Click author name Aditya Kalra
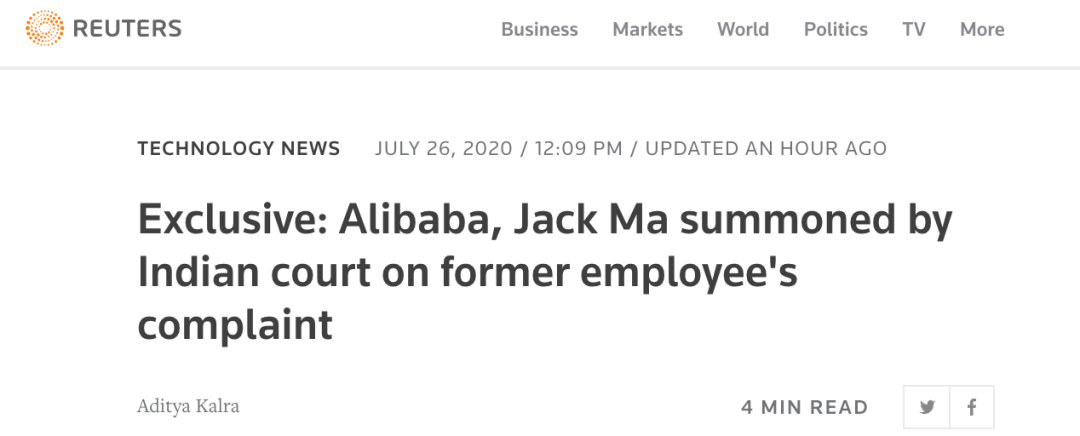The width and height of the screenshot is (1080, 436). (189, 407)
